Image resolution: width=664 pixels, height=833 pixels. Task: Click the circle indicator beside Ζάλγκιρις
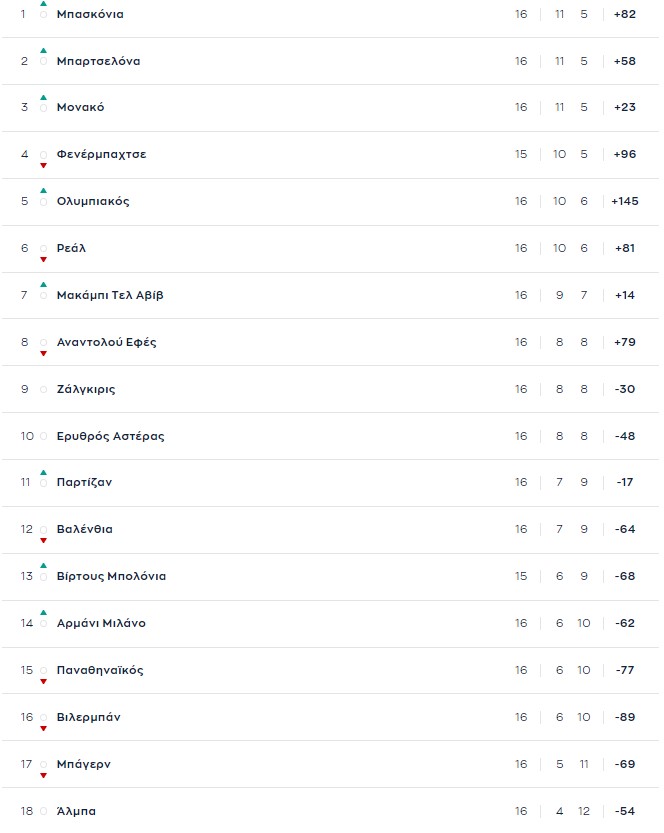coord(43,390)
